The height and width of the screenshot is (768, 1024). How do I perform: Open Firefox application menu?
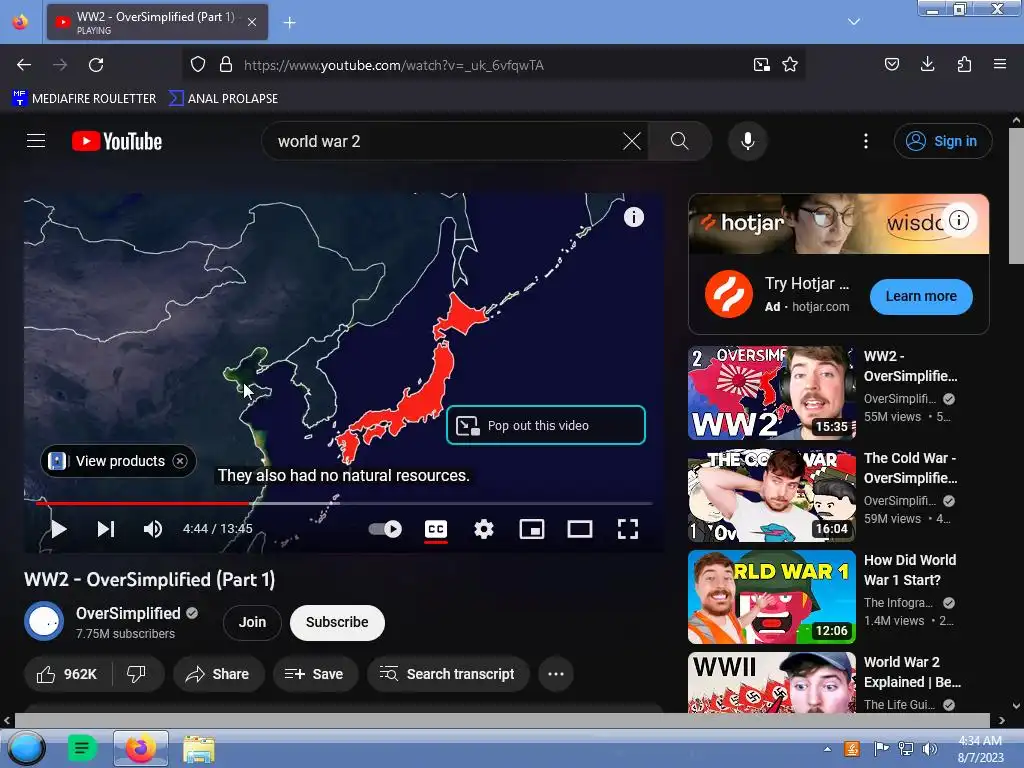coord(1000,64)
